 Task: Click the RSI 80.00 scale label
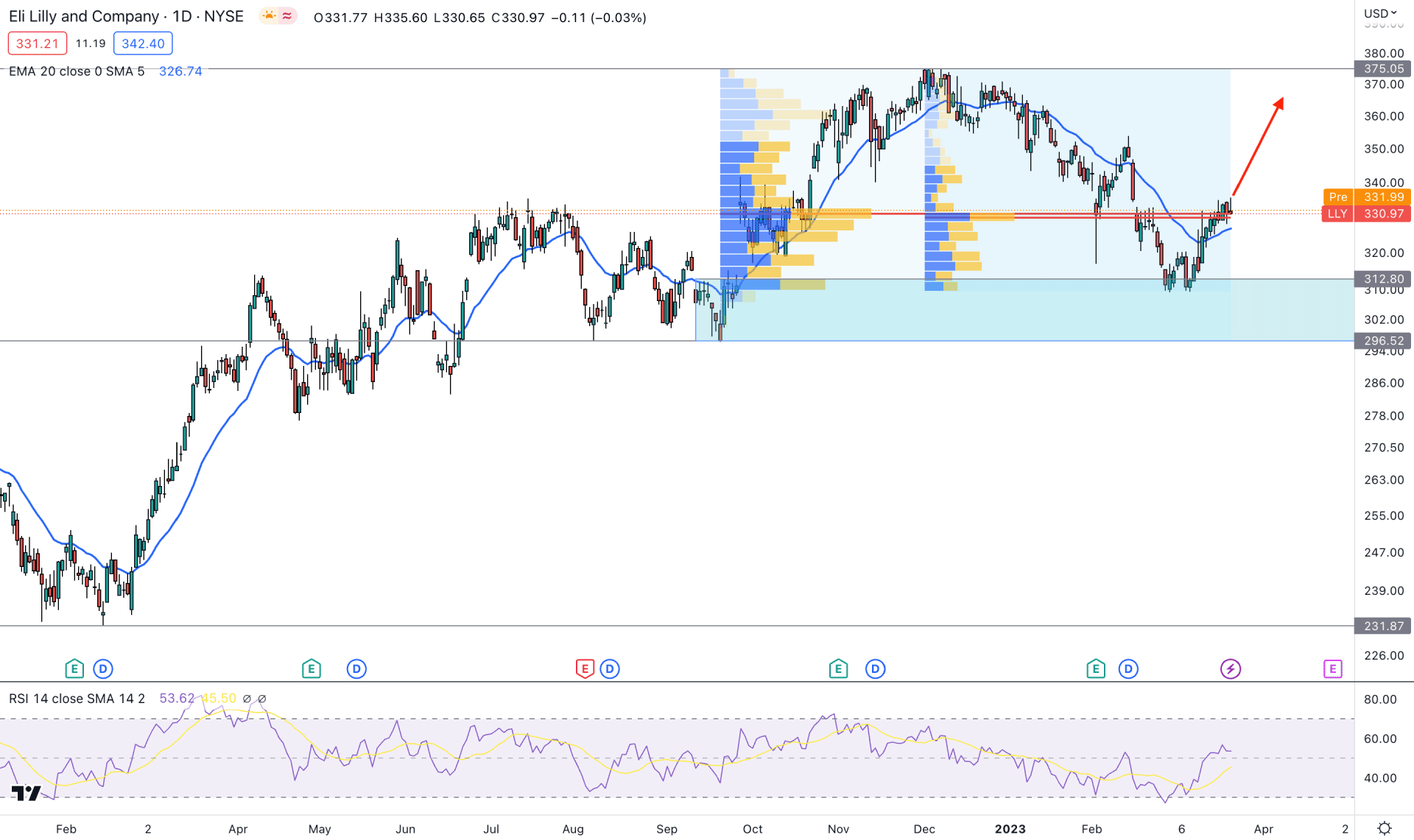(1380, 699)
